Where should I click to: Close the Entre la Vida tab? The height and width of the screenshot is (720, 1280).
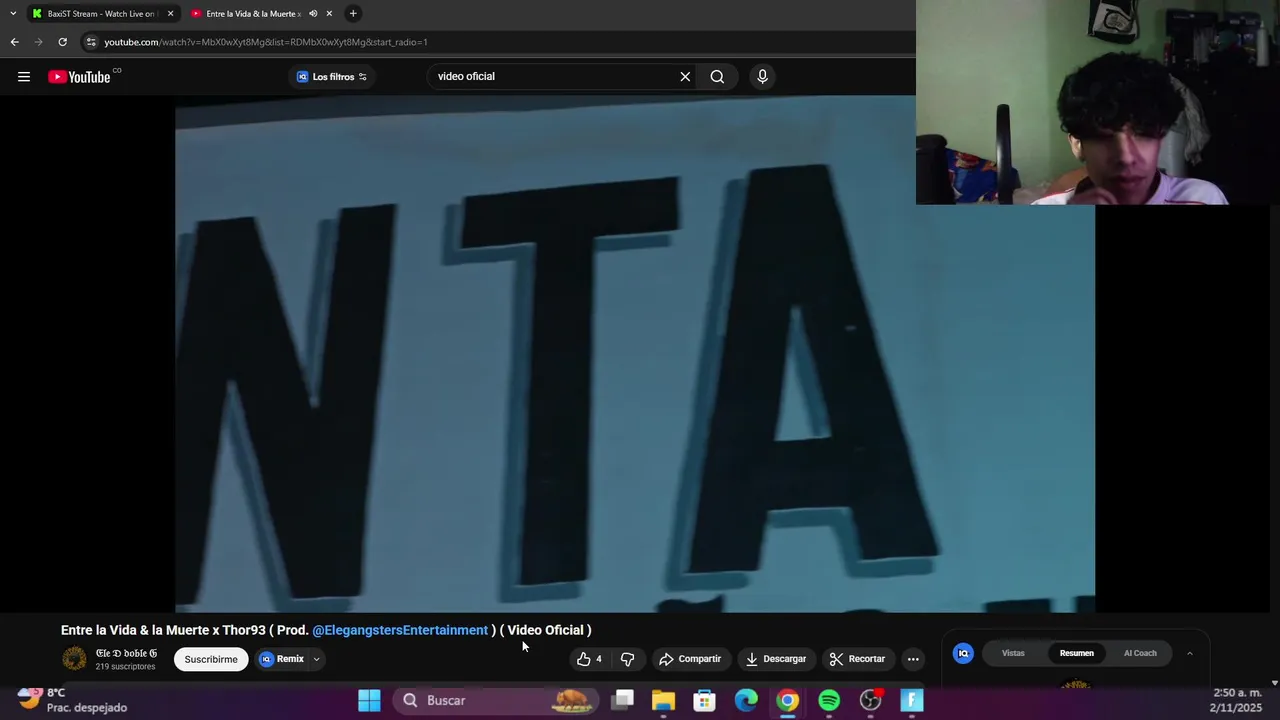pos(329,14)
